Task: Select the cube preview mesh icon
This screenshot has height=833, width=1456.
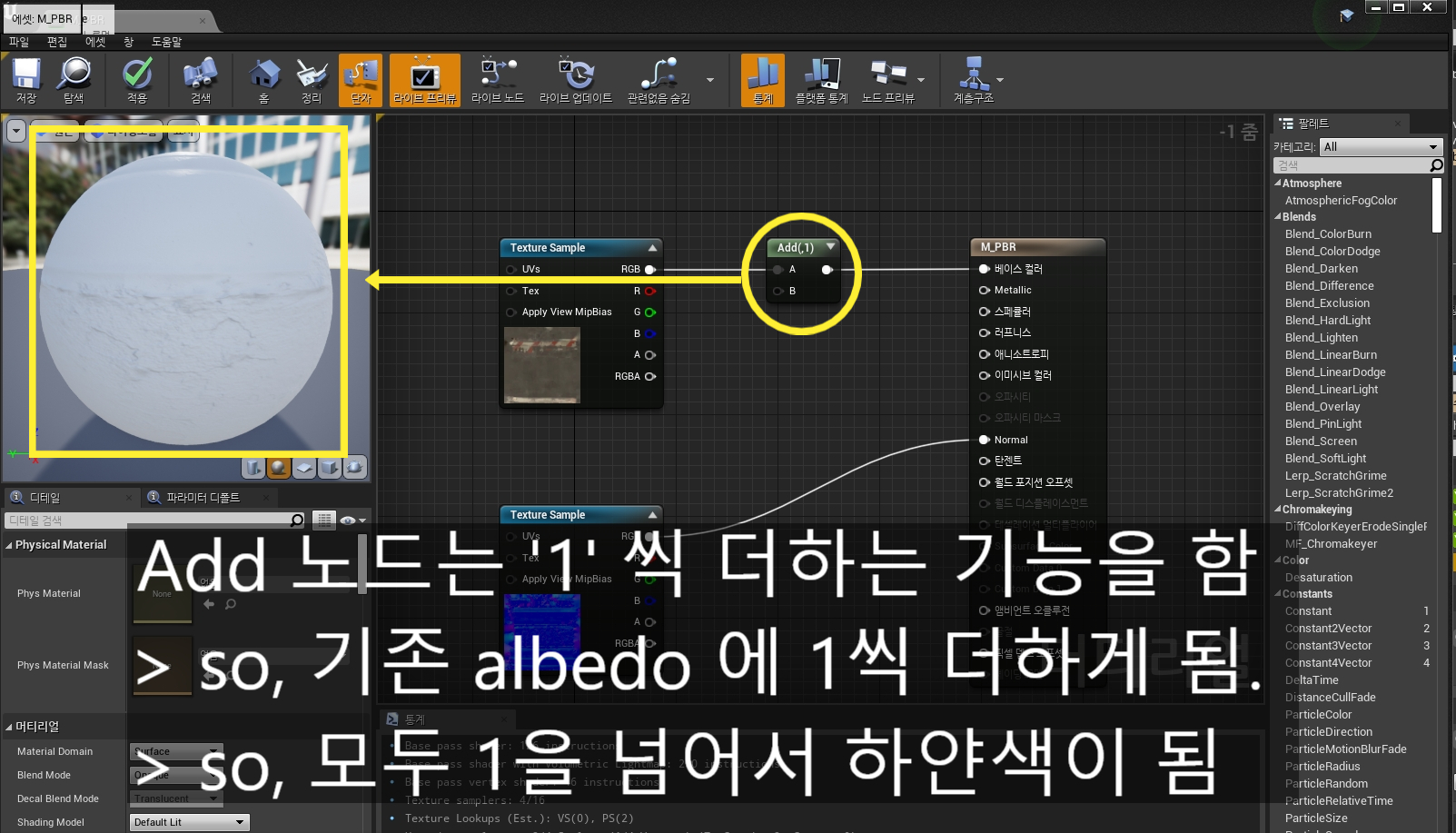Action: (x=330, y=468)
